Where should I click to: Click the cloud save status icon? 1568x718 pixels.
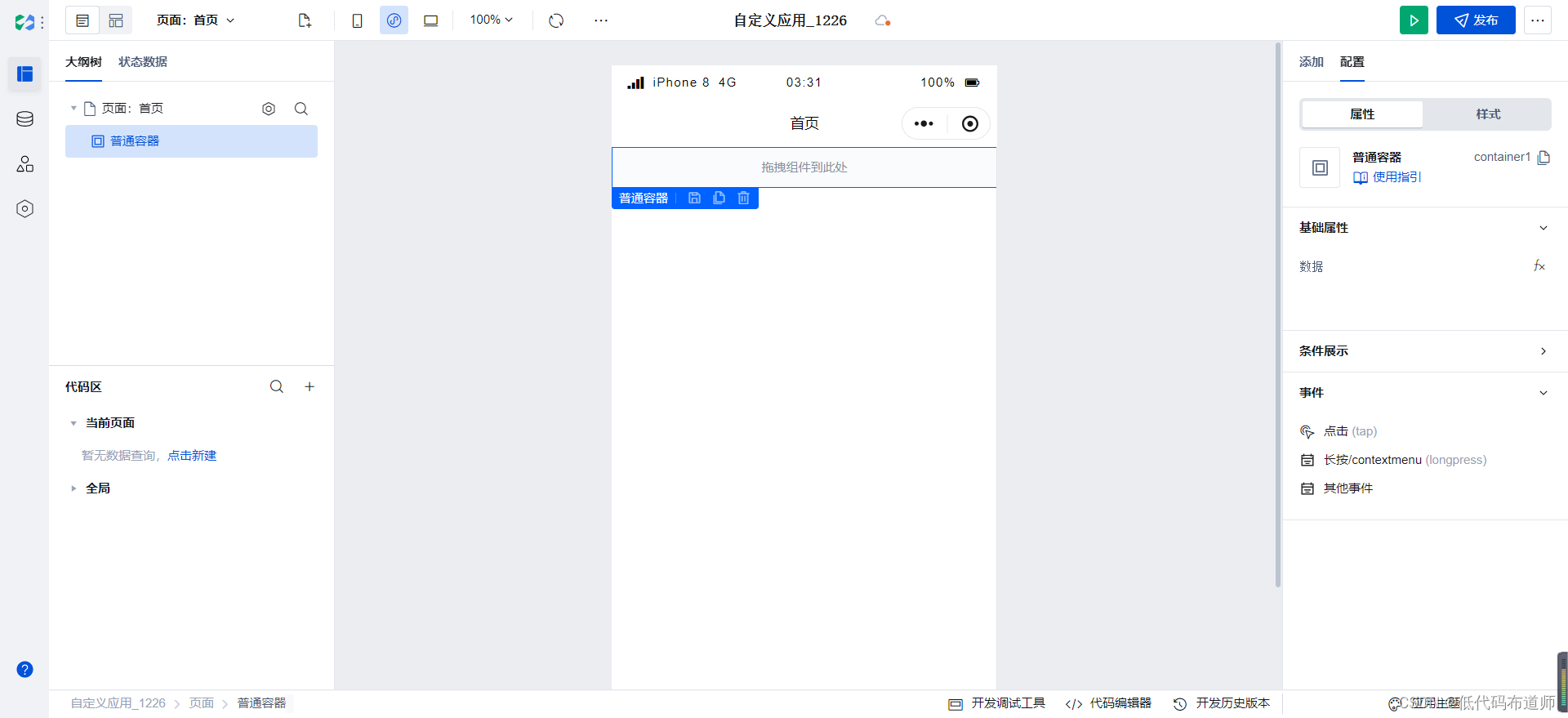(x=882, y=20)
